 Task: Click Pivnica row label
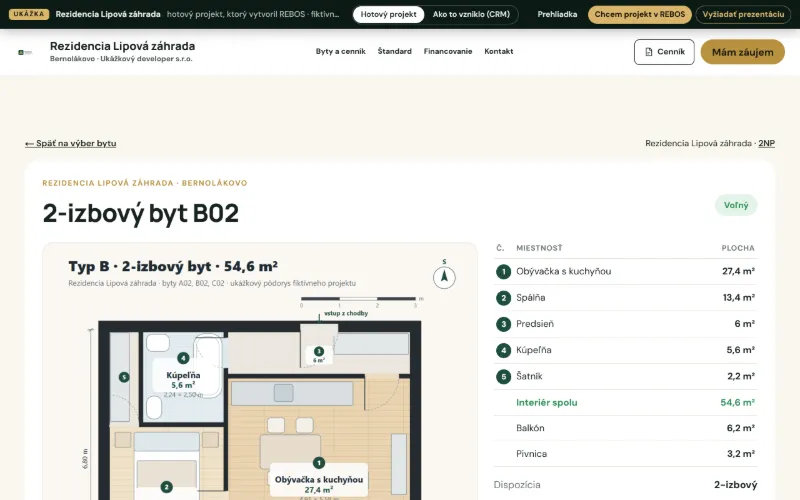(531, 454)
